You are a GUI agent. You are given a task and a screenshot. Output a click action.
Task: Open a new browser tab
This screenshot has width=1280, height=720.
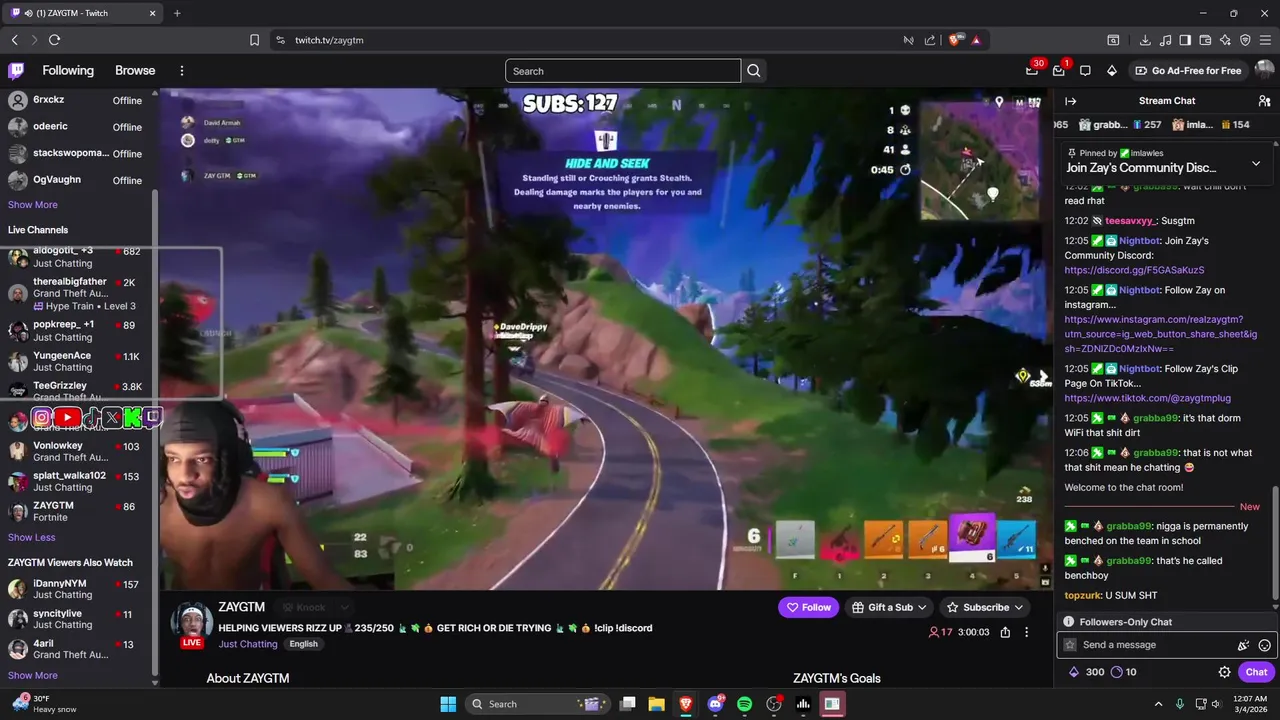[x=177, y=13]
